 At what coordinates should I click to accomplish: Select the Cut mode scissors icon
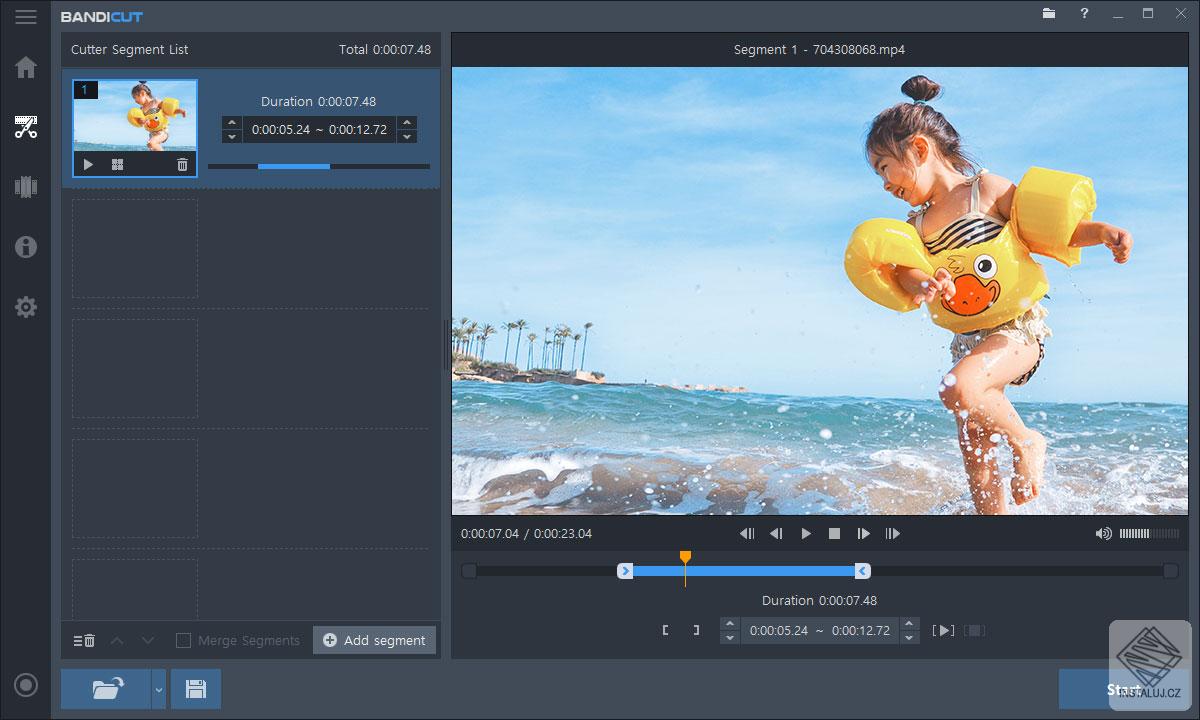(x=26, y=127)
